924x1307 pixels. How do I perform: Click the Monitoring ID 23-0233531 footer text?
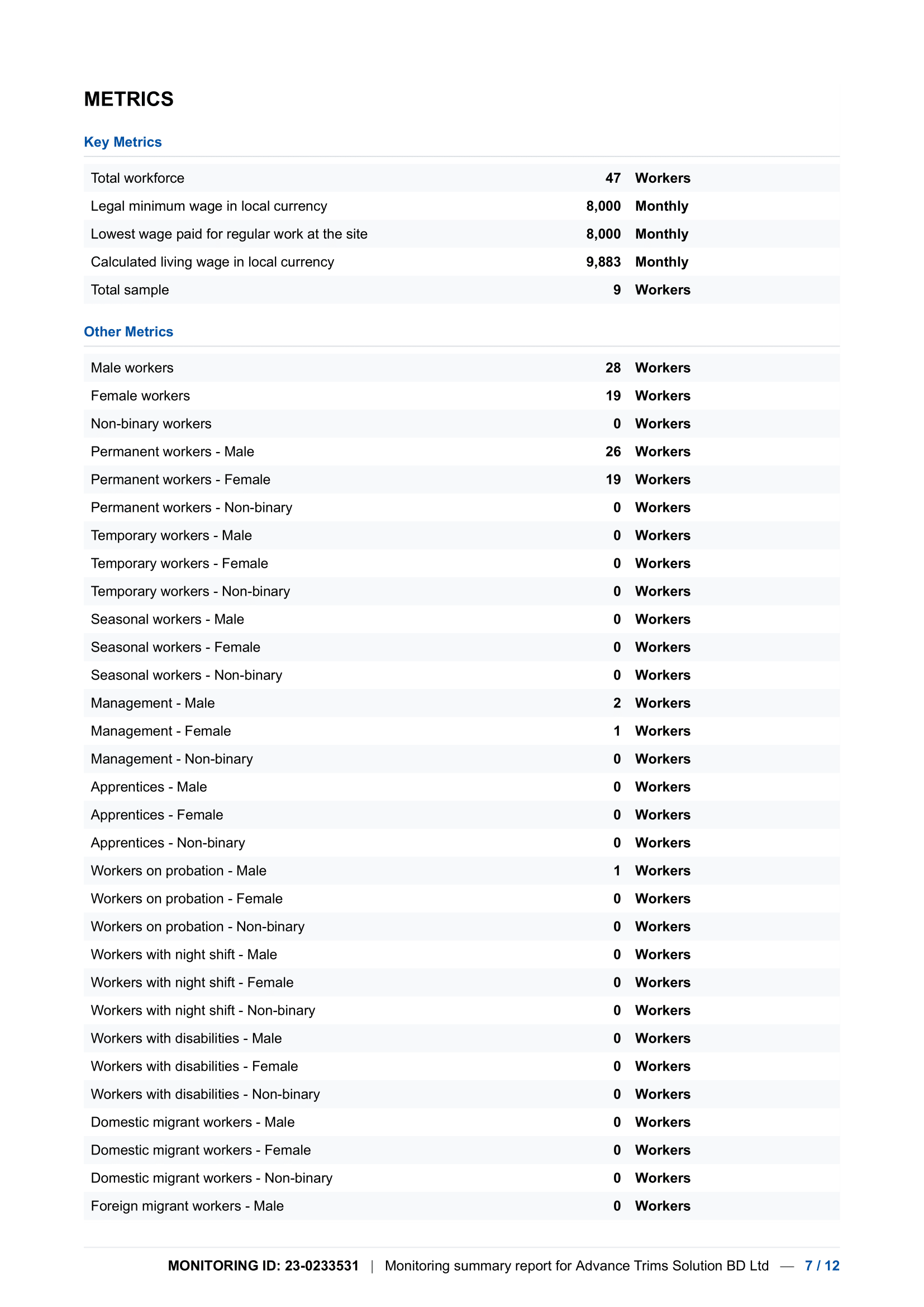point(263,1266)
